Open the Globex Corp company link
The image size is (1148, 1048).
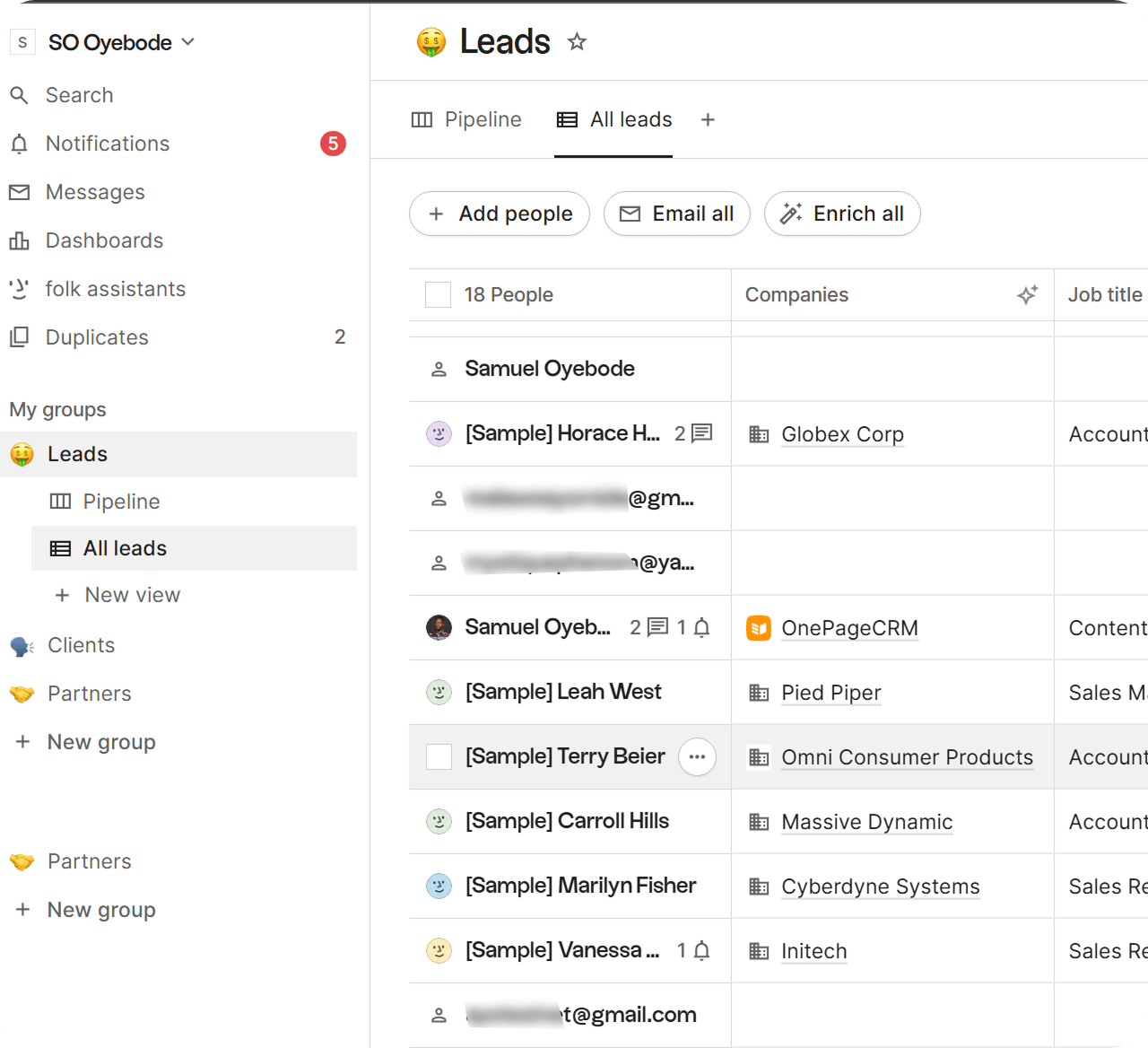pyautogui.click(x=842, y=434)
